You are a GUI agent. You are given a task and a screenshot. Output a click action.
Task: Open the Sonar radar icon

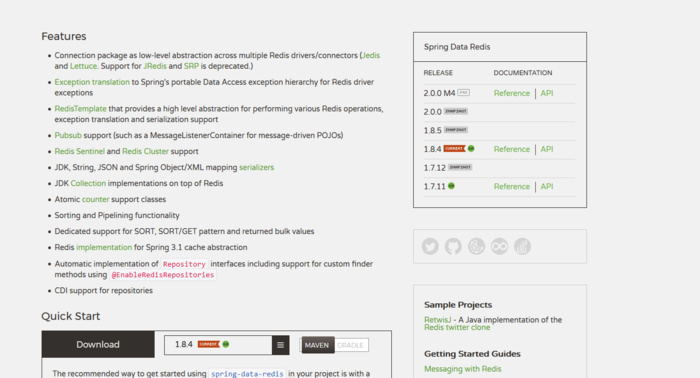click(476, 246)
